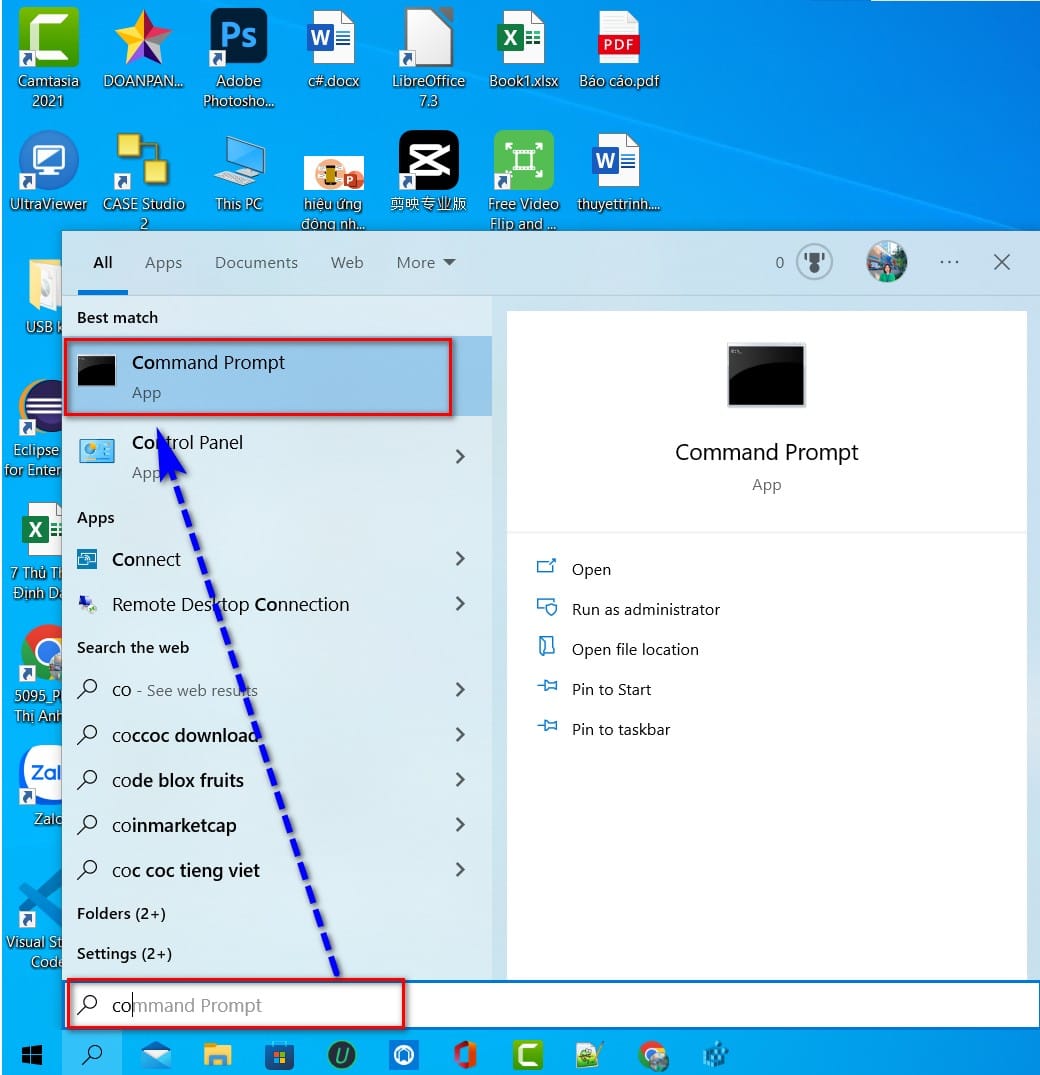The width and height of the screenshot is (1040, 1075).
Task: Open Chrome from taskbar
Action: point(653,1054)
